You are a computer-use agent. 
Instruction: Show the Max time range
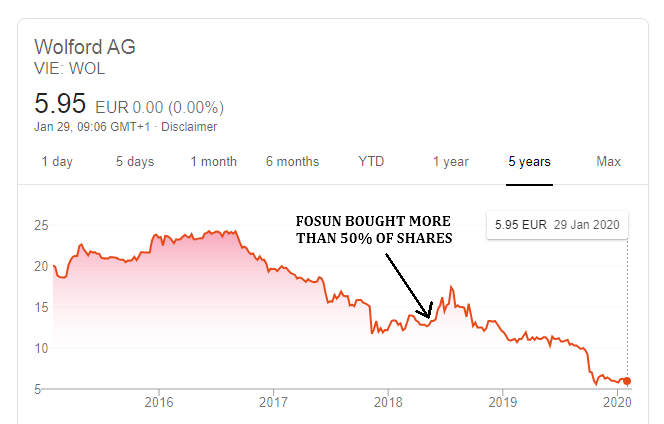point(608,161)
